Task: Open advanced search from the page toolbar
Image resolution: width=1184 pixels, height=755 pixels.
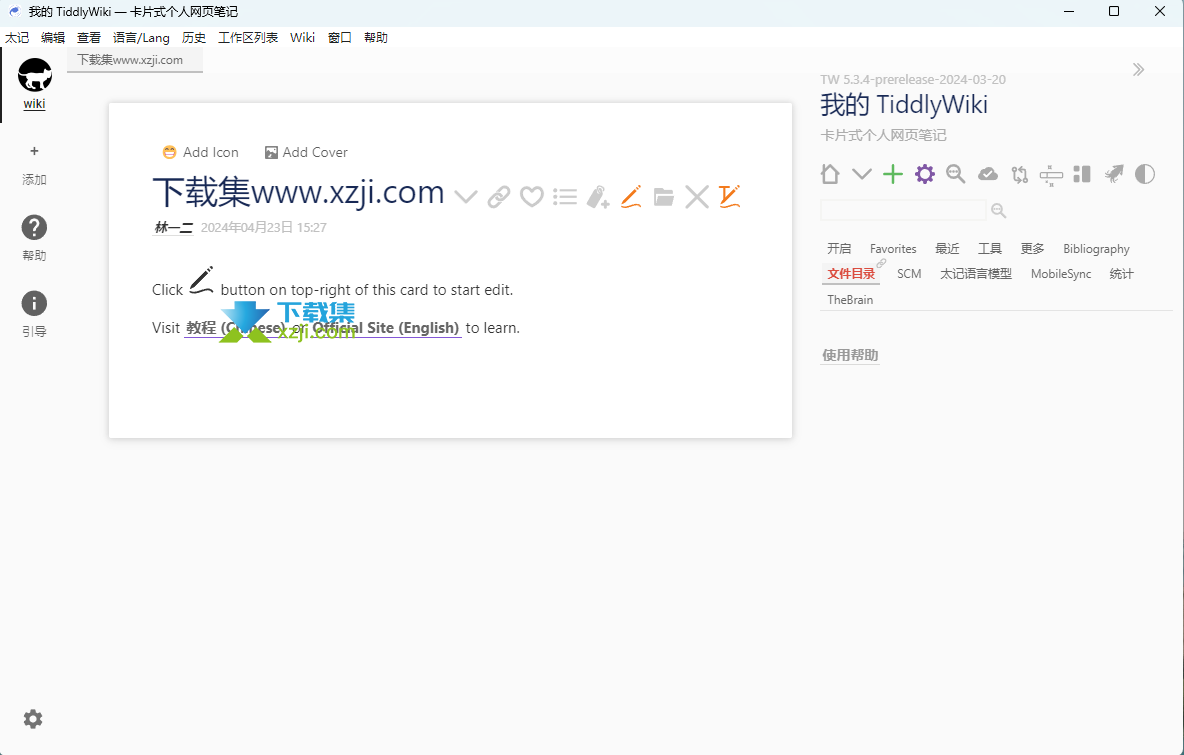Action: click(x=956, y=174)
